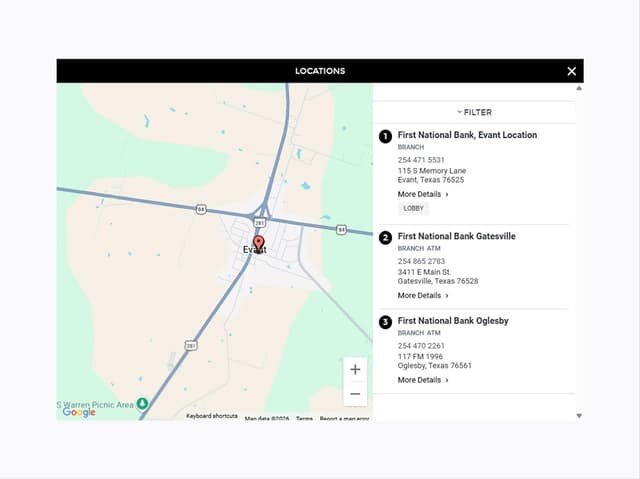Screen dimensions: 640x479
Task: Select location marker number 1
Action: click(x=385, y=136)
